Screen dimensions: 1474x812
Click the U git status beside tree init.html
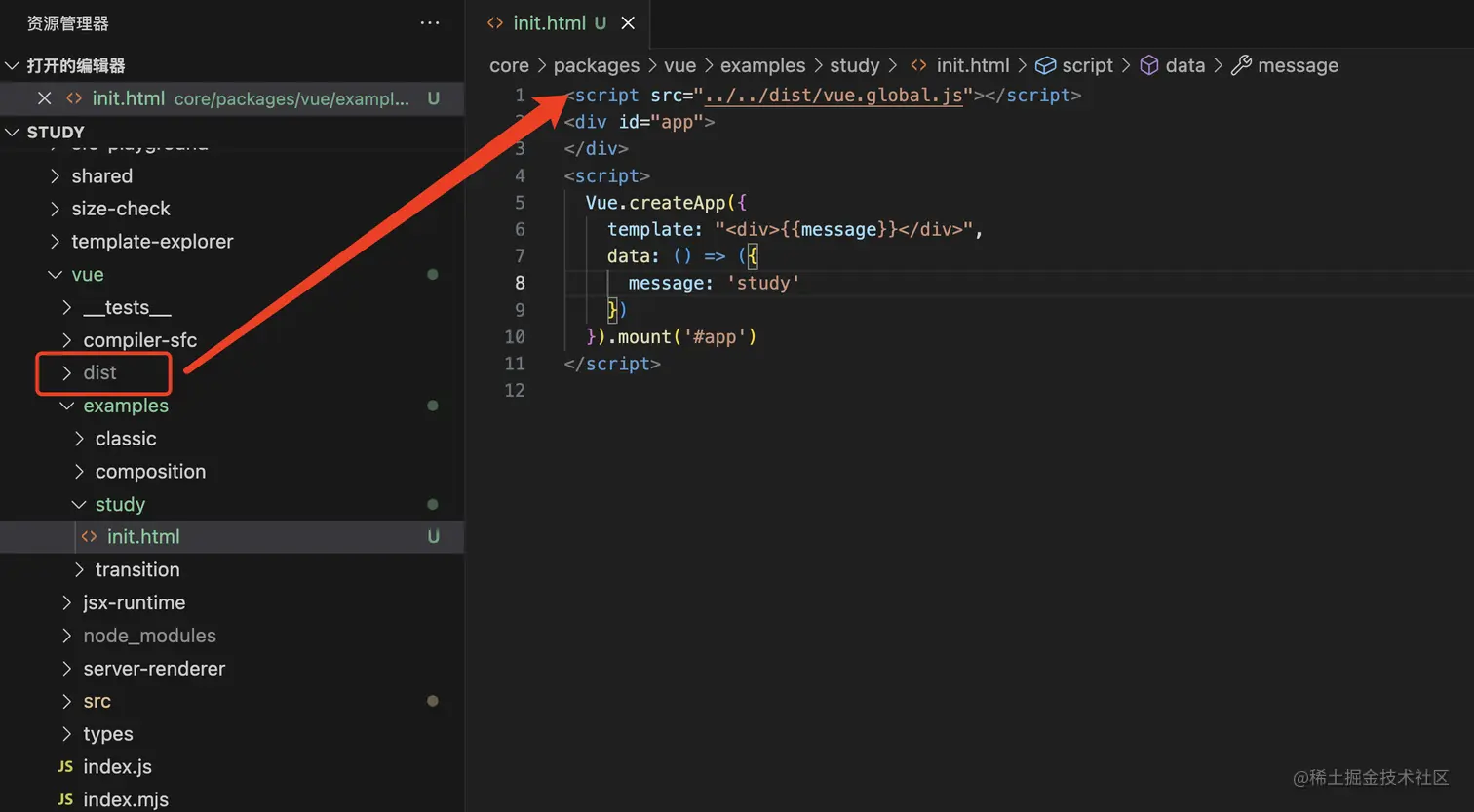(x=433, y=537)
